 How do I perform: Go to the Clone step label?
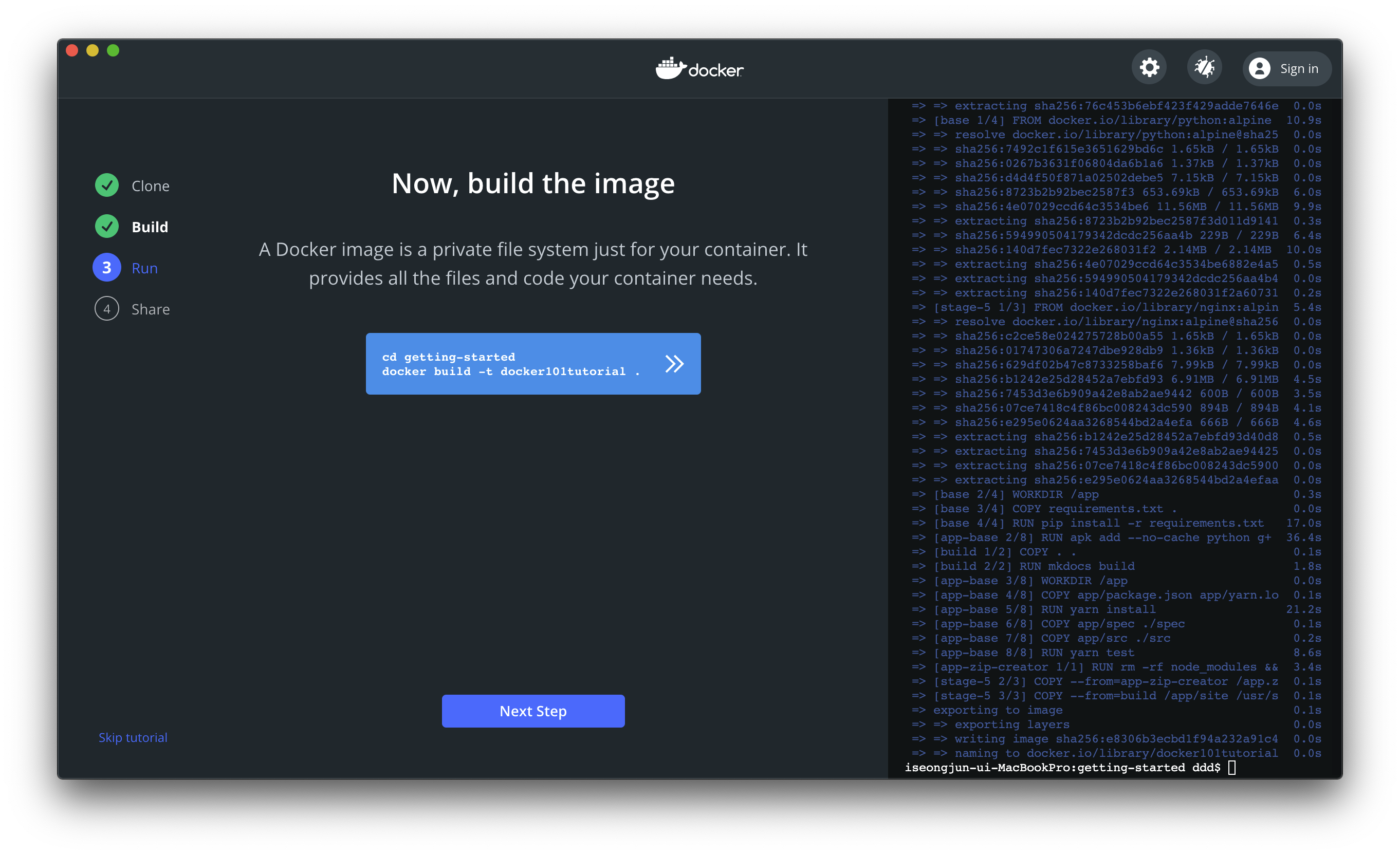(151, 186)
